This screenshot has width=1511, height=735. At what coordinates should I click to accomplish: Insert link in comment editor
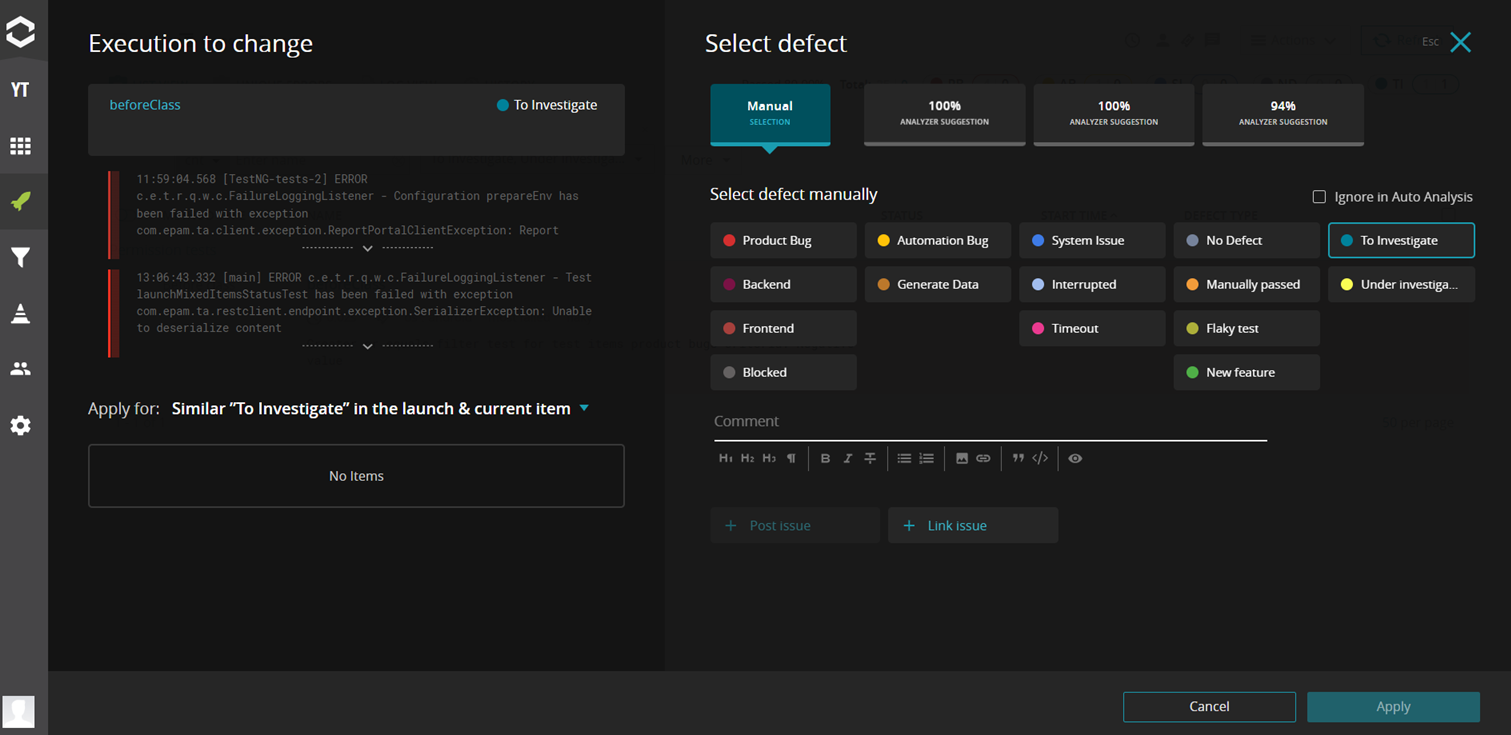click(983, 458)
